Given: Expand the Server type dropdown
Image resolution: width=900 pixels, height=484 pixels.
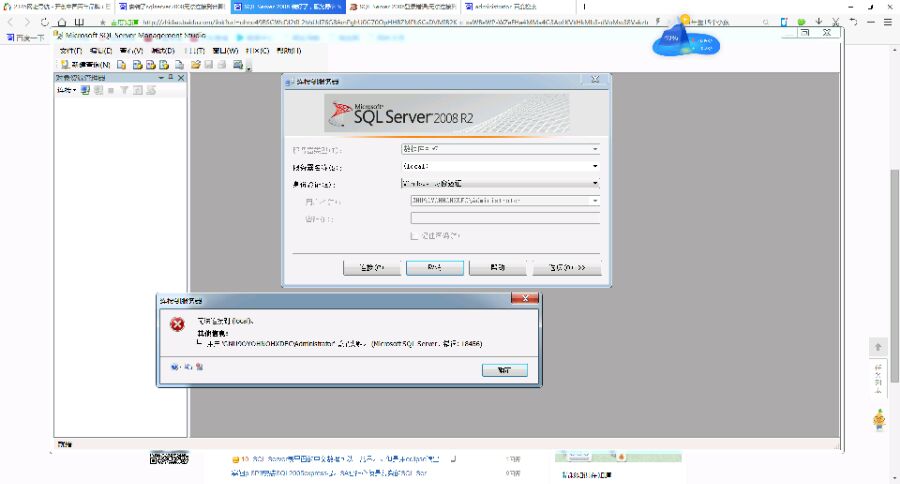Looking at the screenshot, I should (x=595, y=149).
